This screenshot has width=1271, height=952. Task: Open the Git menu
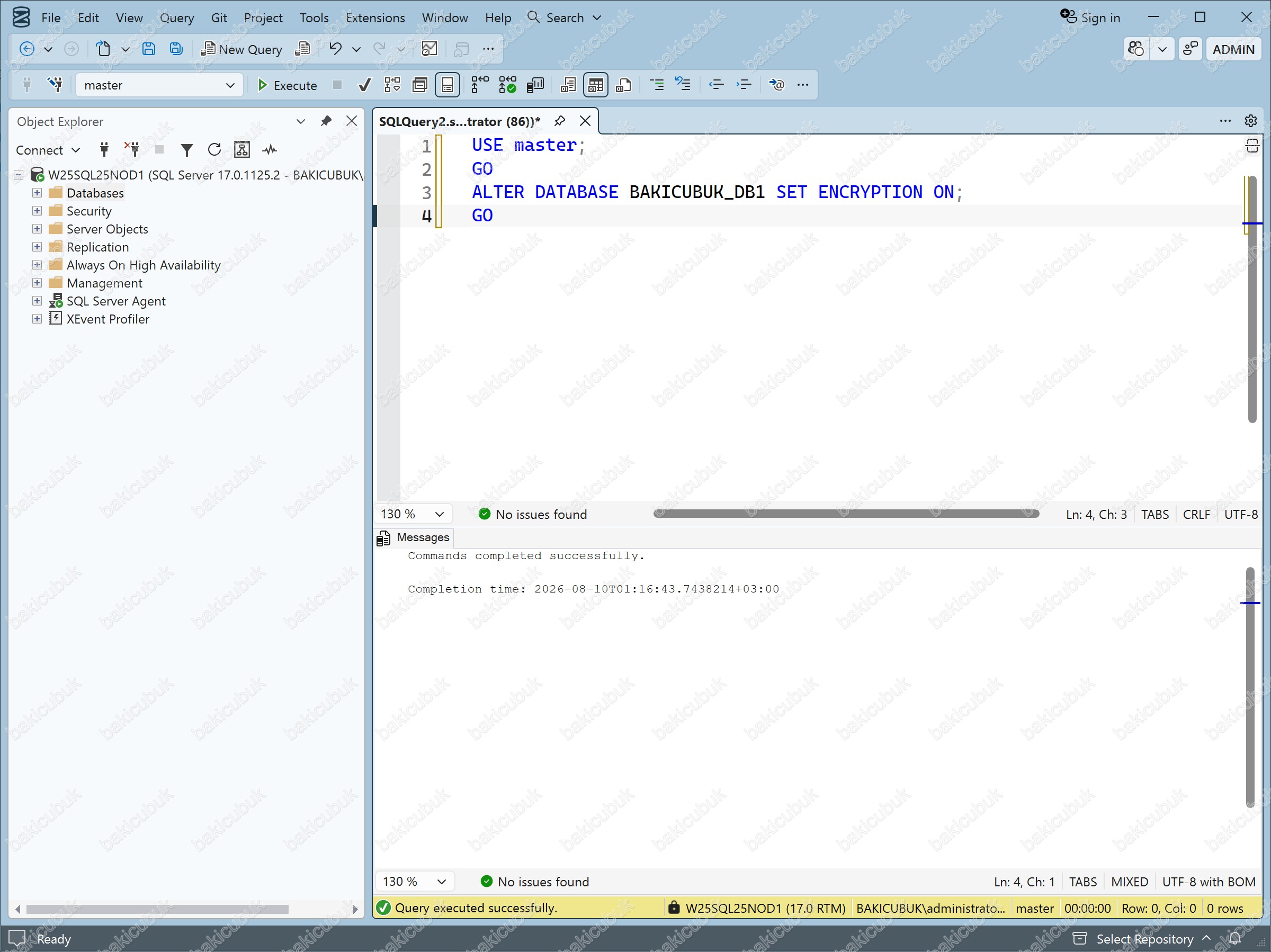[x=219, y=18]
